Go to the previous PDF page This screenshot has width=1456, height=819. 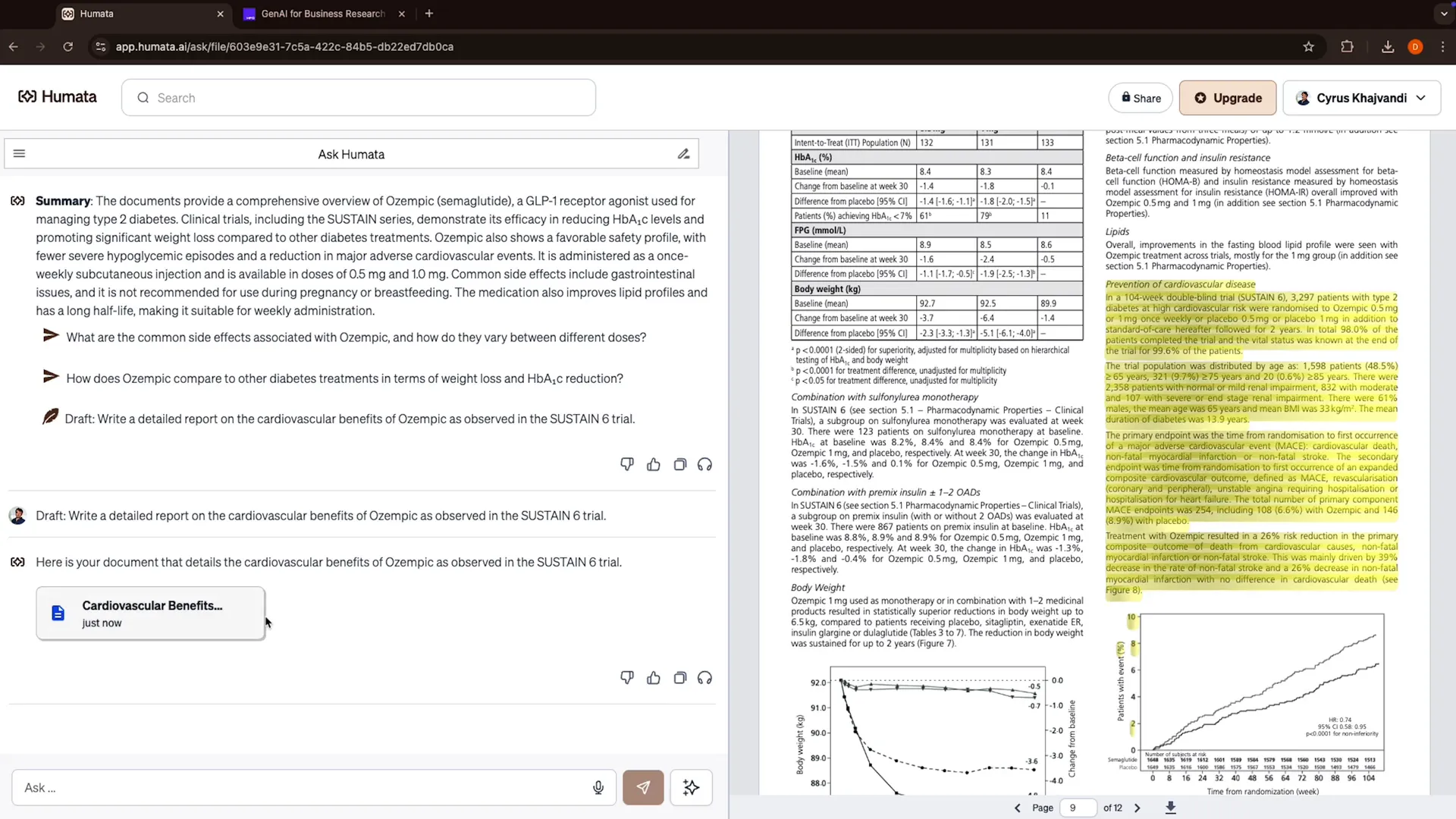(1018, 808)
